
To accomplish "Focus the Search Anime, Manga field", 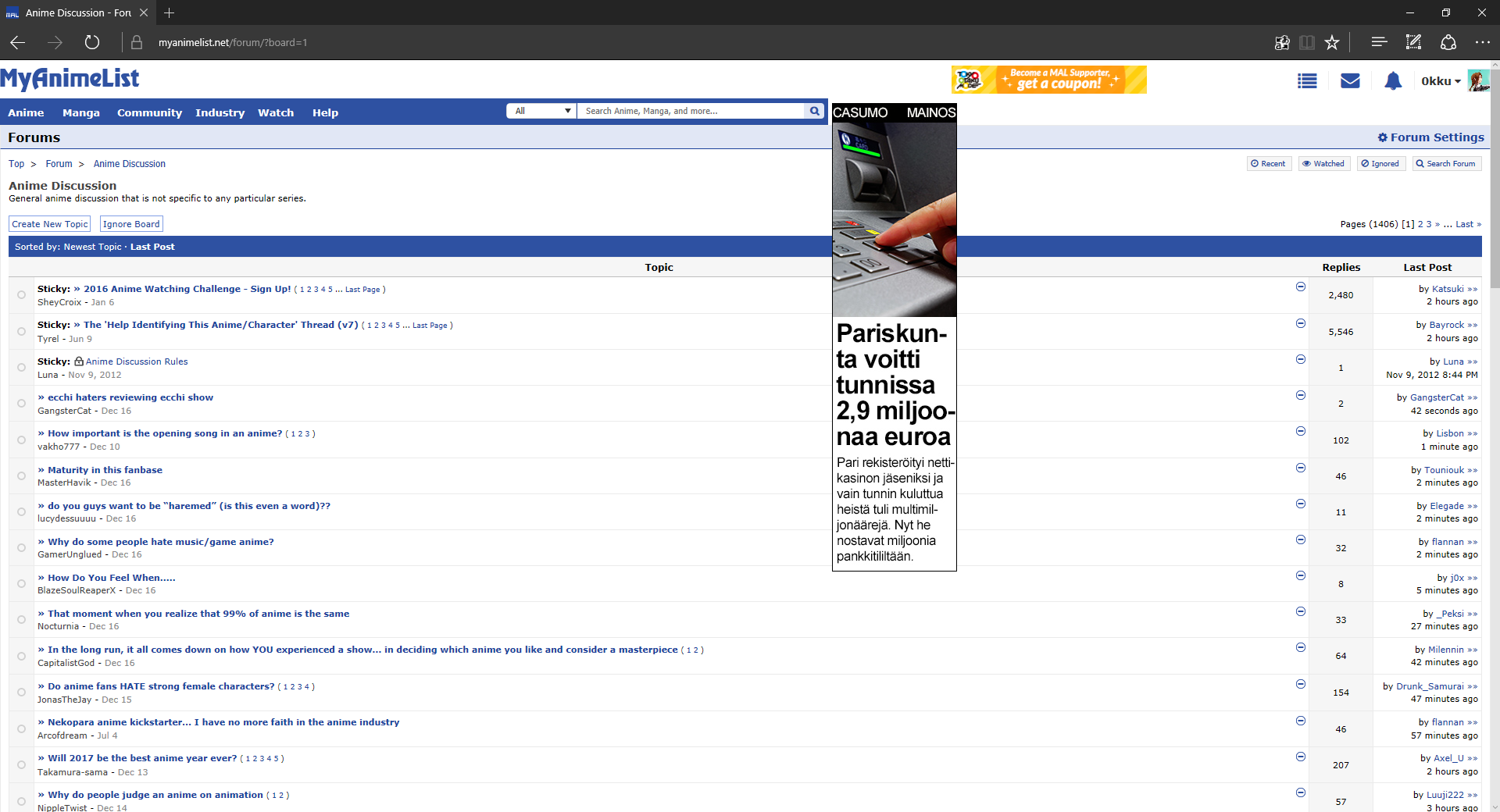I will [x=690, y=111].
